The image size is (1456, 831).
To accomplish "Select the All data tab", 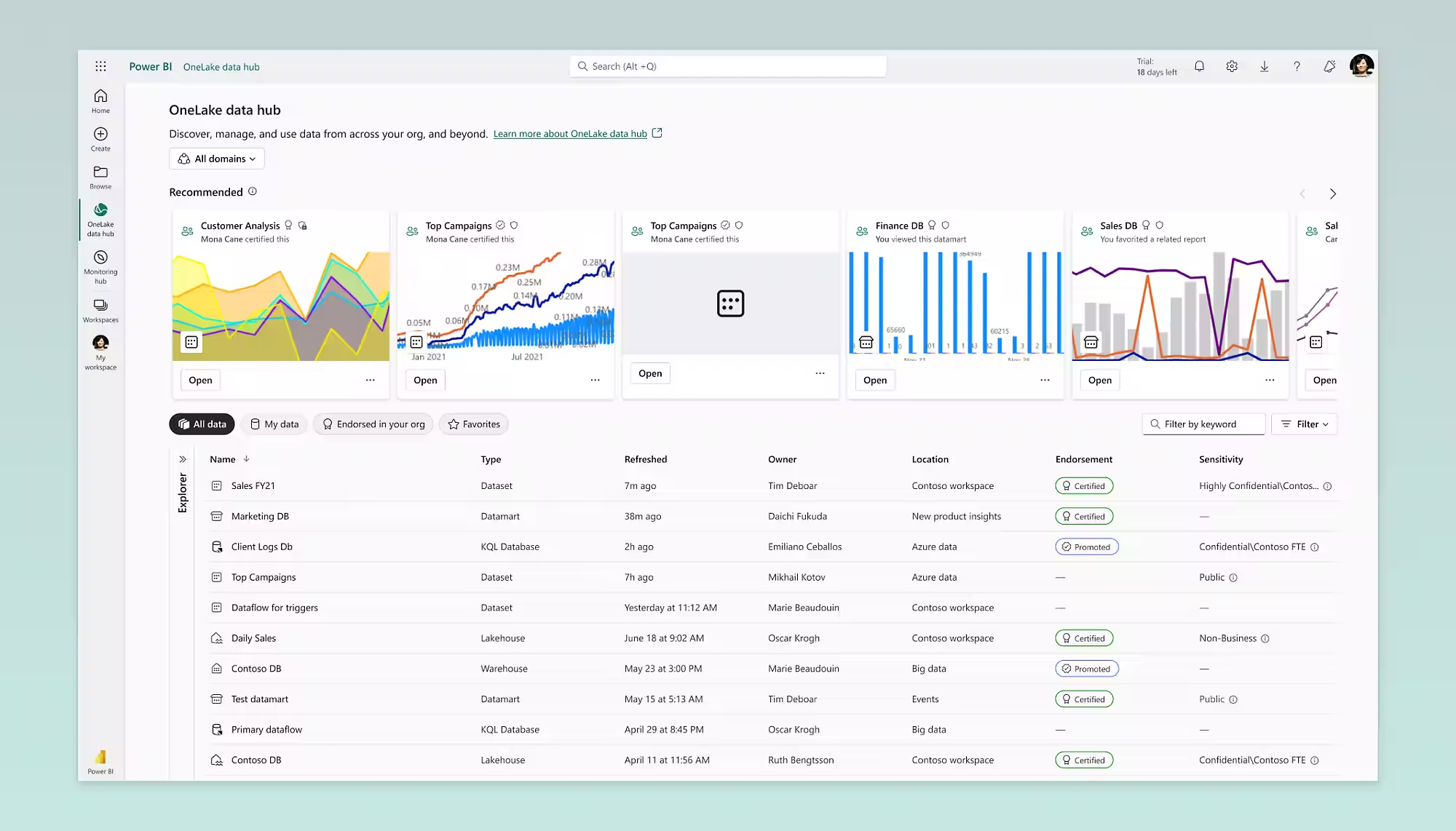I will [202, 424].
